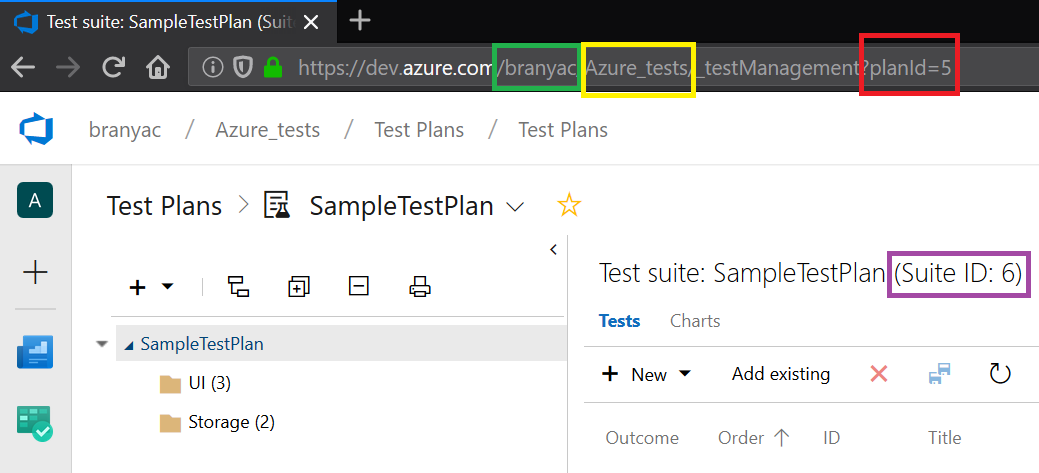Remove selected test with red X icon
The height and width of the screenshot is (473, 1039).
tap(879, 374)
